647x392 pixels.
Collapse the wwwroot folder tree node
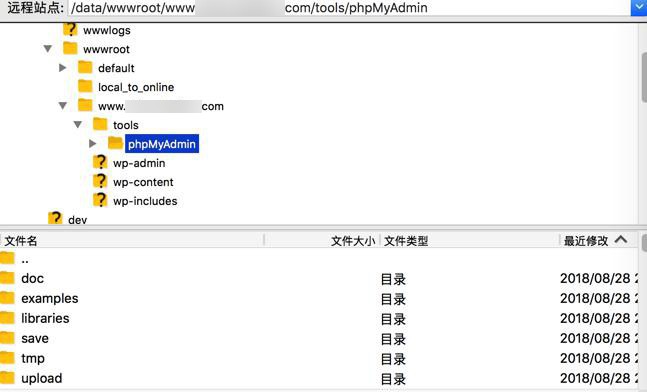click(x=48, y=49)
